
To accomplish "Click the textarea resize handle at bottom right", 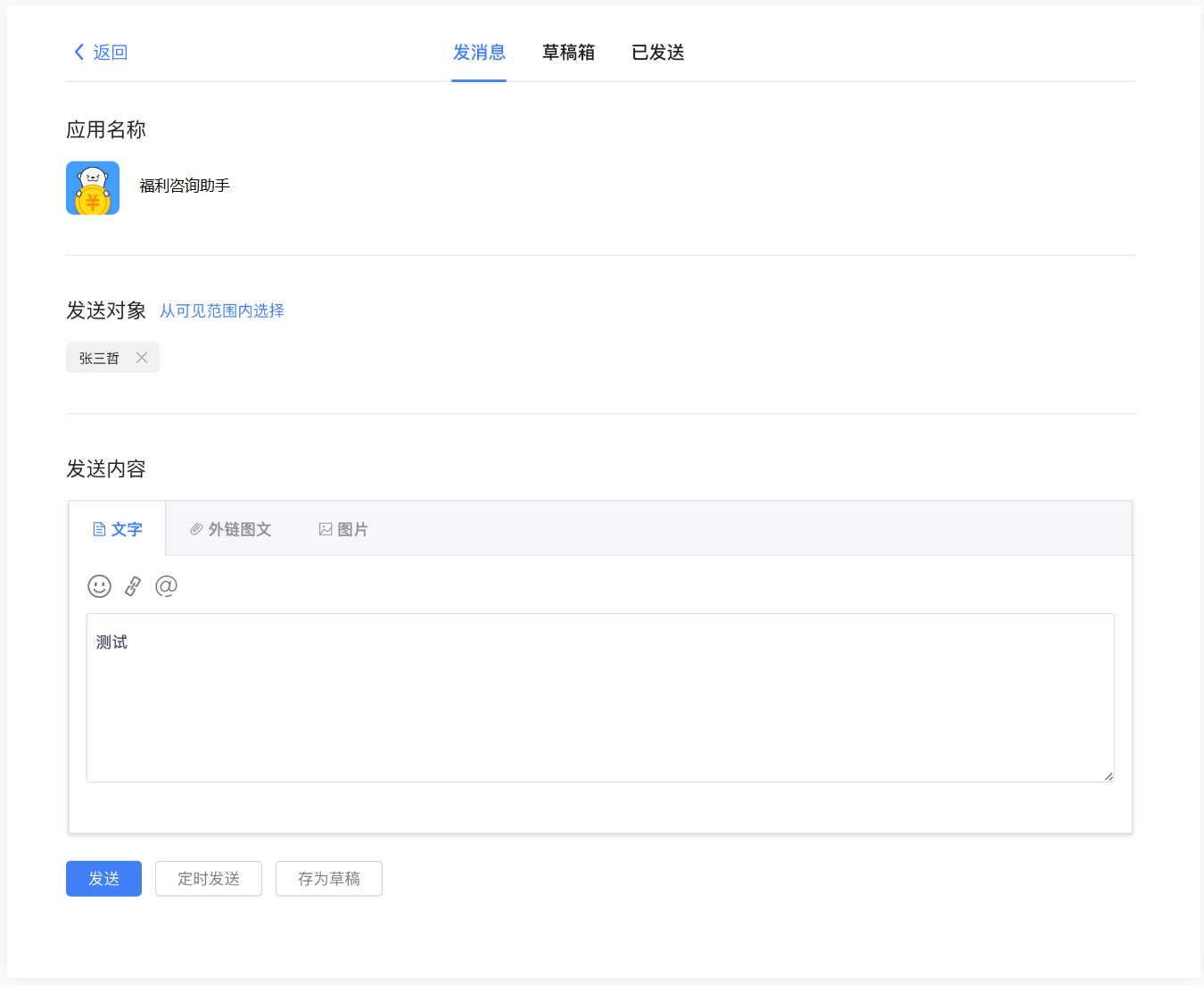I will click(x=1109, y=774).
